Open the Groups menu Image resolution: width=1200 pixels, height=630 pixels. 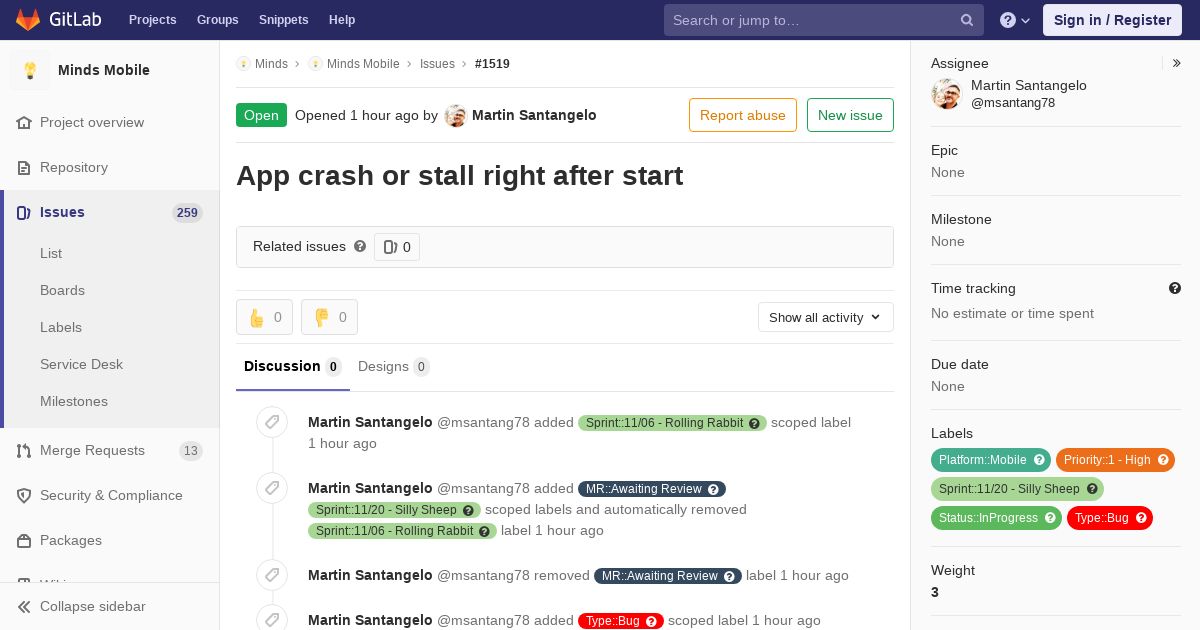pos(217,20)
